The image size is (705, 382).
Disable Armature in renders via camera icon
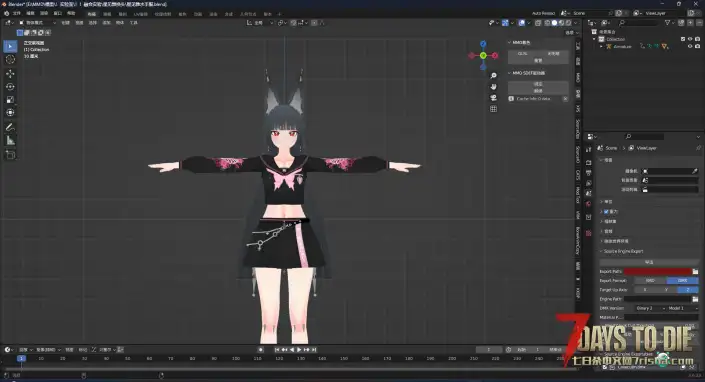coord(697,46)
